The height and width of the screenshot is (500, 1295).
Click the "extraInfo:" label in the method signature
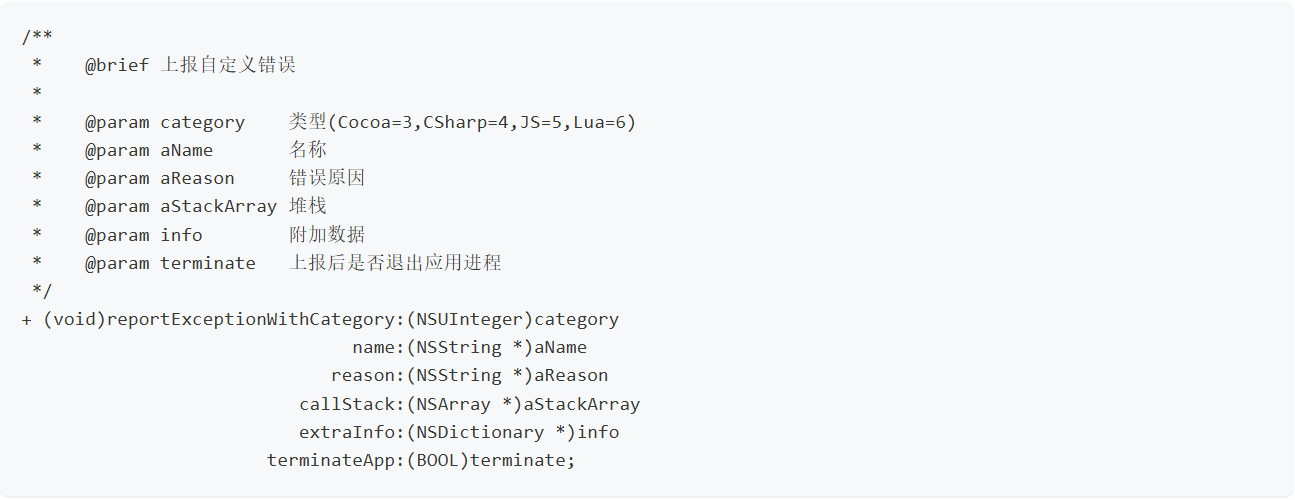coord(351,433)
